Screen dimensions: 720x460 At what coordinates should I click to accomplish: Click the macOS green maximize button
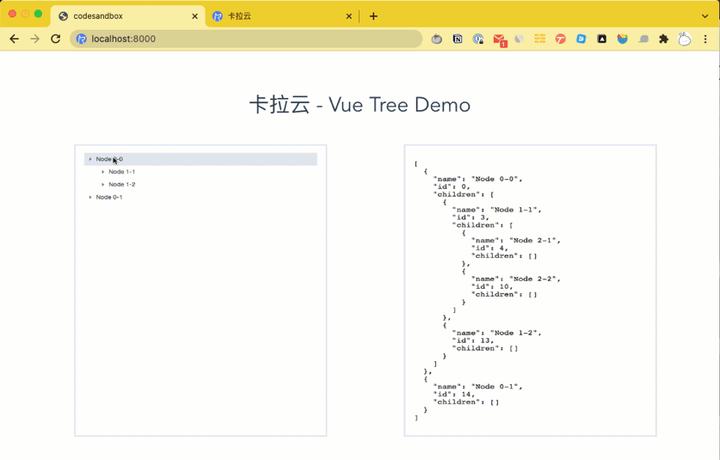tap(39, 14)
